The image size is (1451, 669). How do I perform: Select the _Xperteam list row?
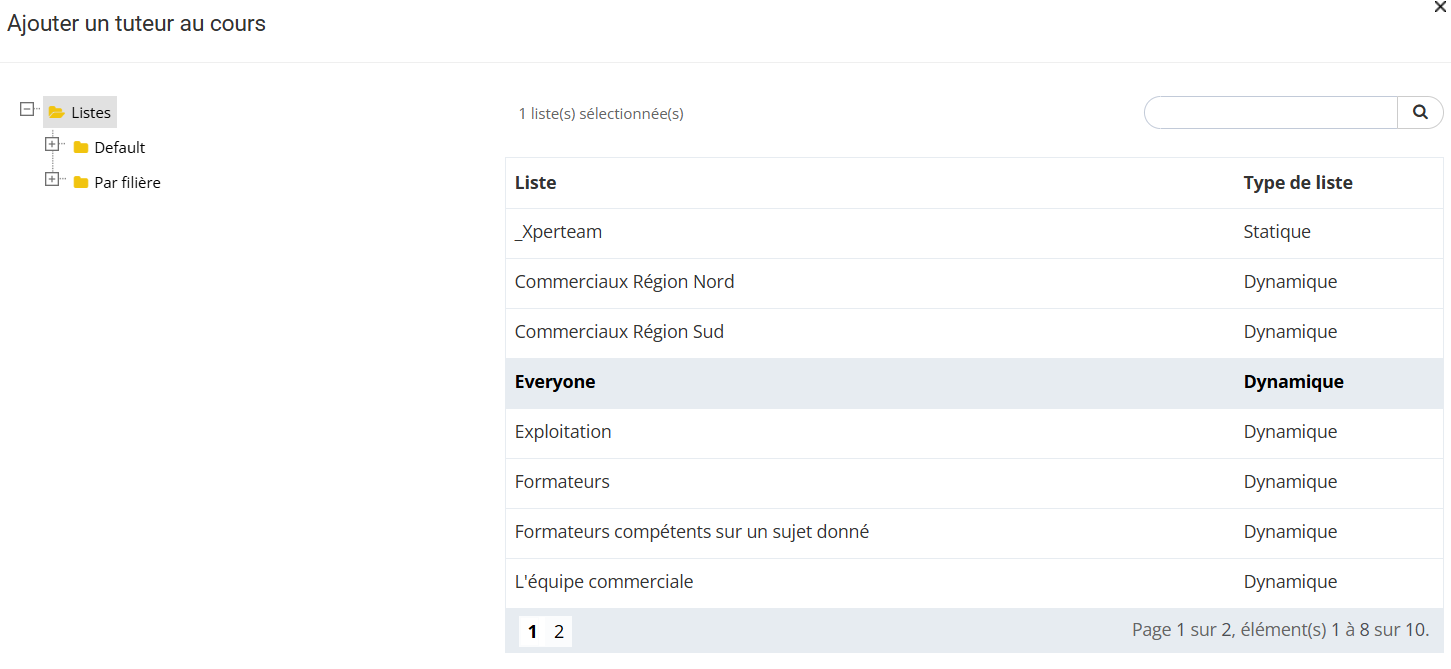click(x=558, y=232)
